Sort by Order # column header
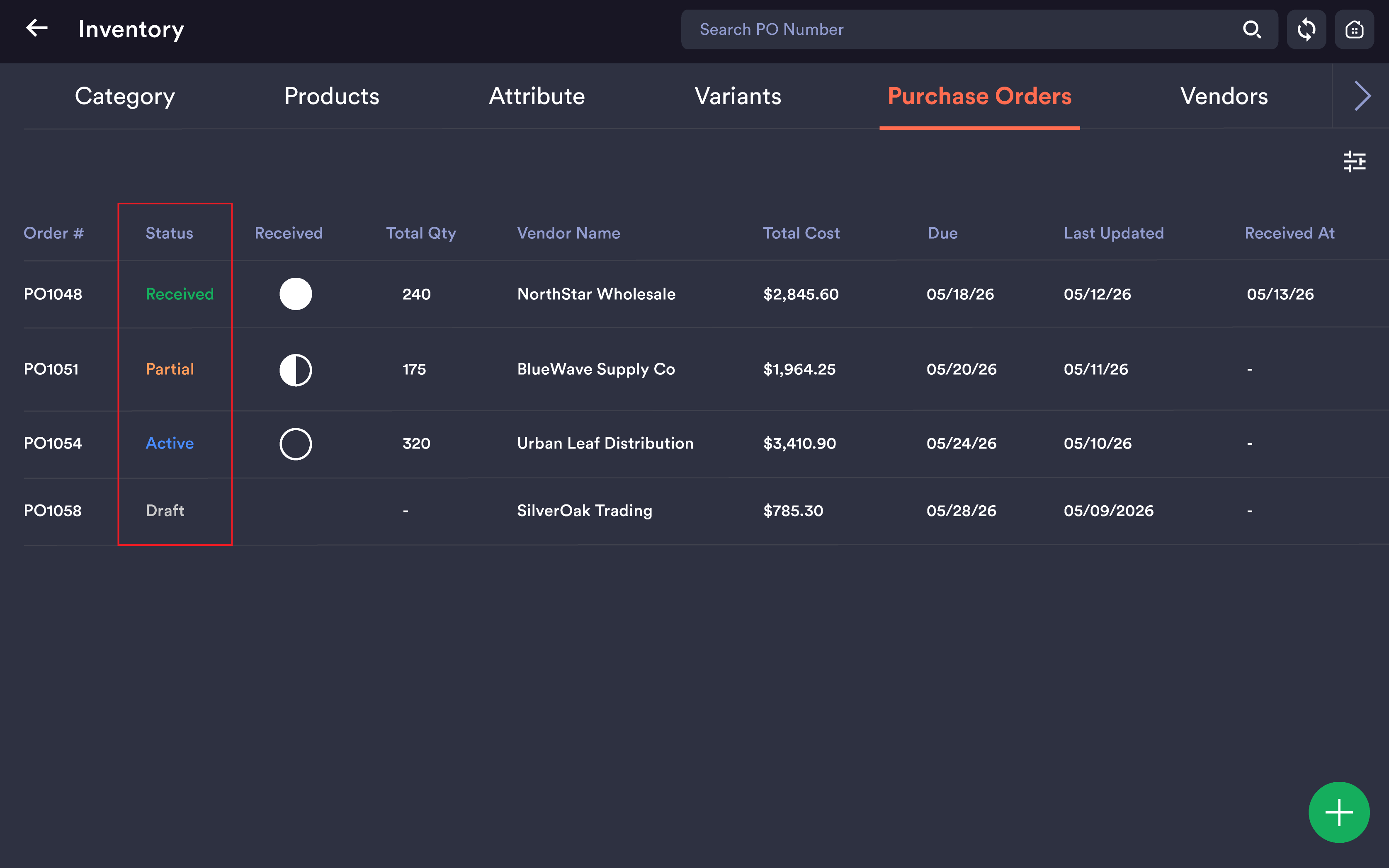Image resolution: width=1389 pixels, height=868 pixels. pyautogui.click(x=54, y=233)
